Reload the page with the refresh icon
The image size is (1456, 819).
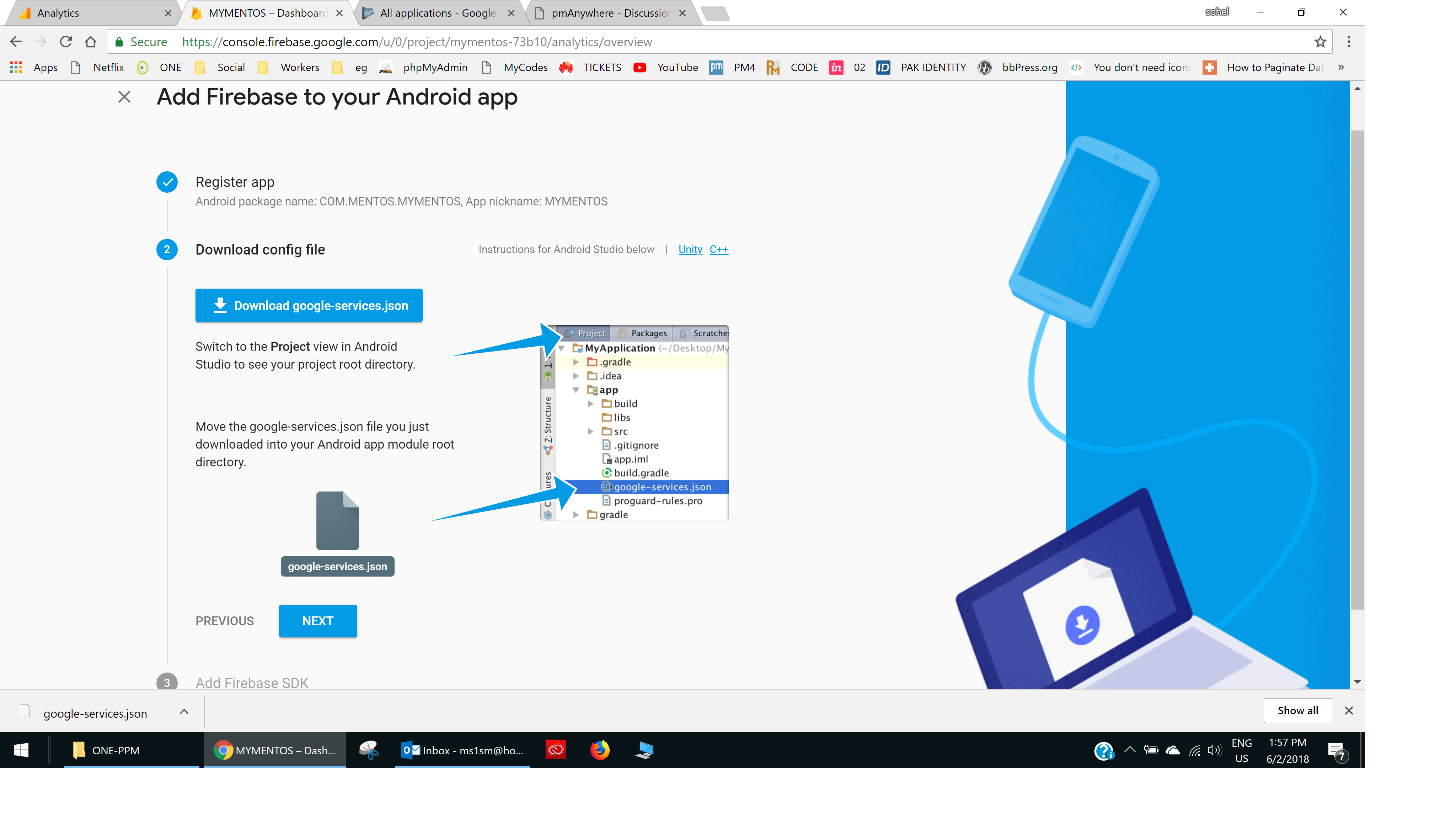[x=65, y=42]
